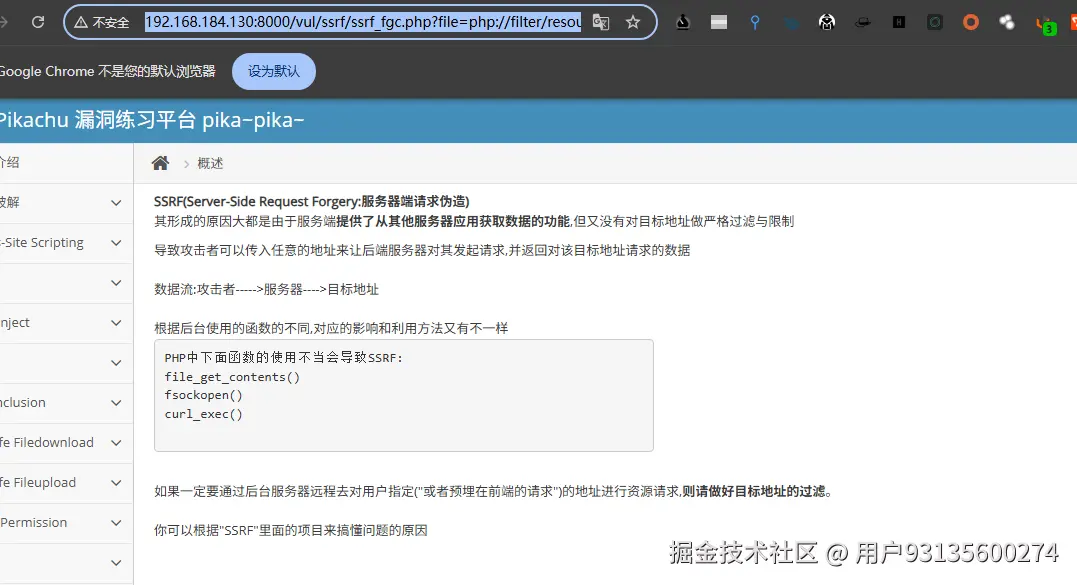Open the blue pin extension icon
Image resolution: width=1077 pixels, height=585 pixels.
[755, 23]
